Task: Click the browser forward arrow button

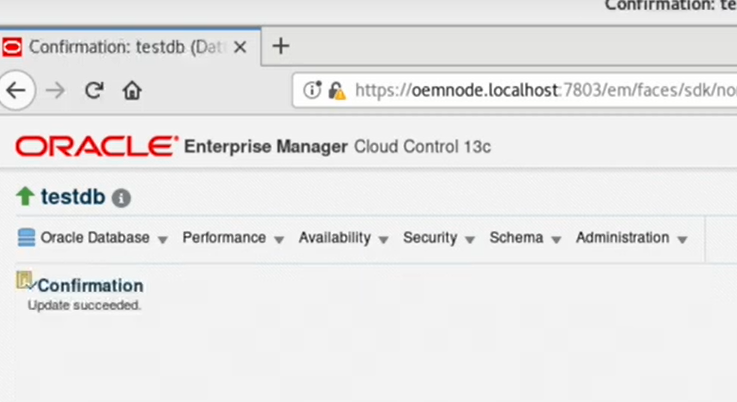Action: (x=56, y=90)
